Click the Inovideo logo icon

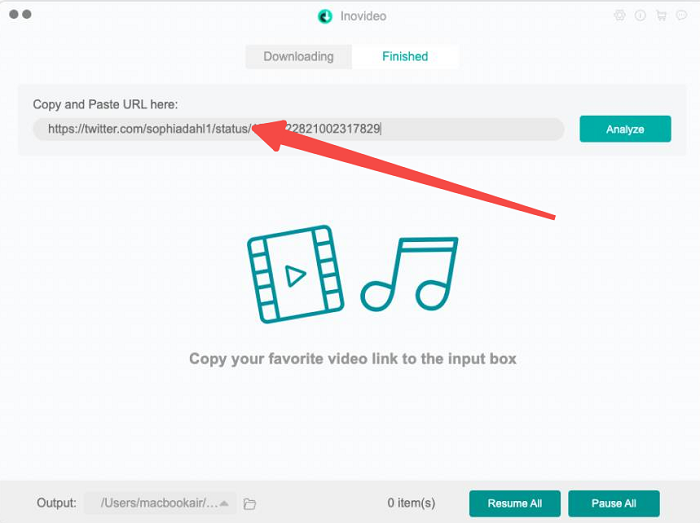coord(325,17)
